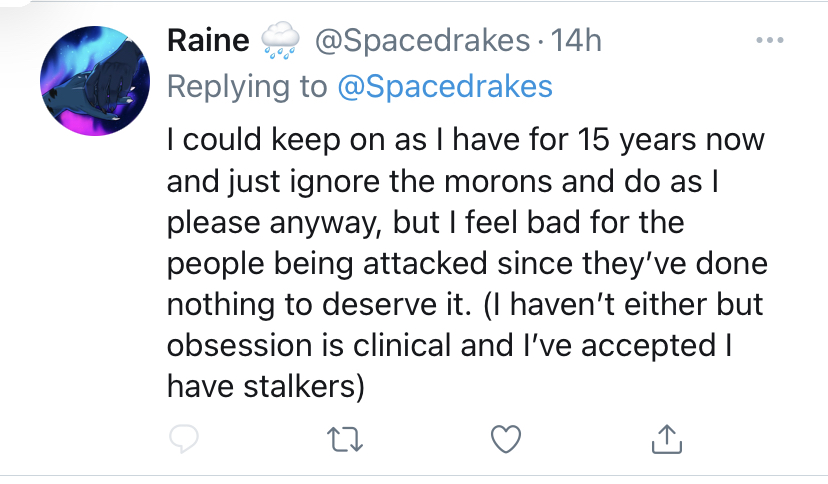Open the three-dot more options menu
This screenshot has width=828, height=484.
pyautogui.click(x=770, y=40)
